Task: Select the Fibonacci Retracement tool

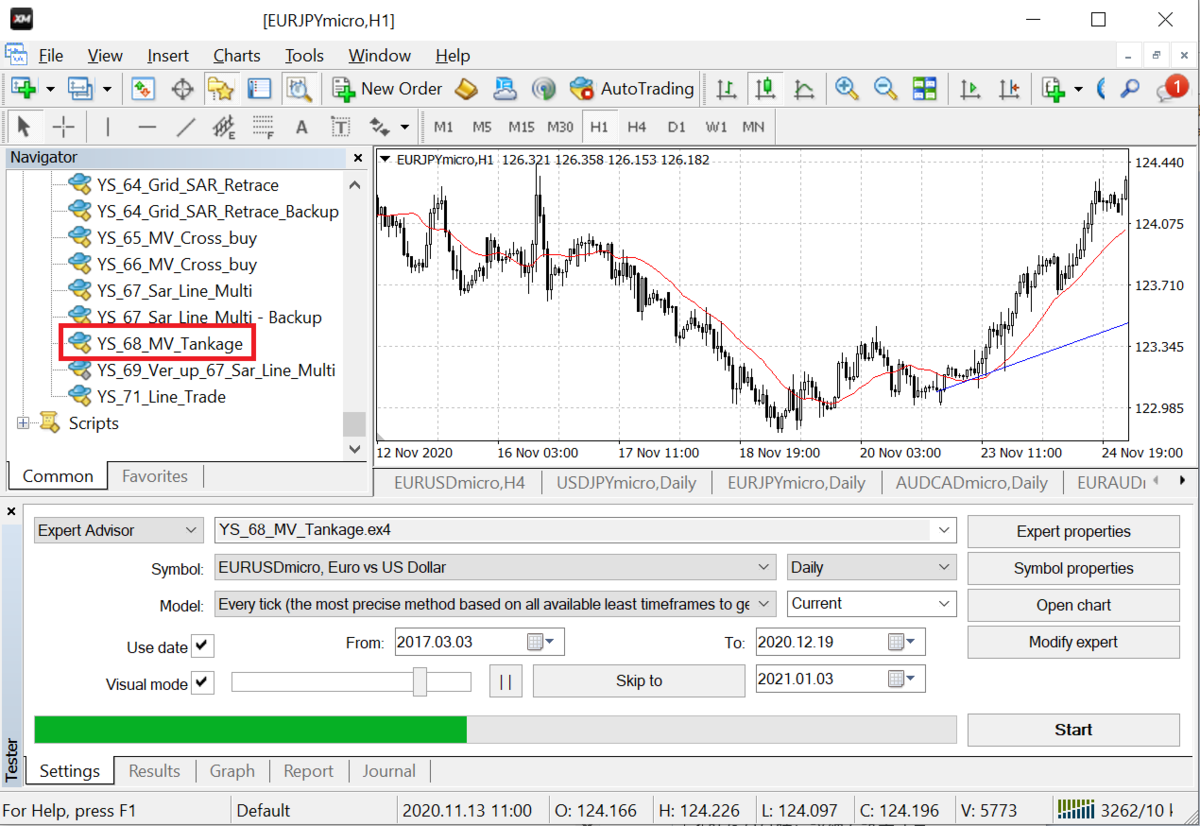Action: pos(263,127)
